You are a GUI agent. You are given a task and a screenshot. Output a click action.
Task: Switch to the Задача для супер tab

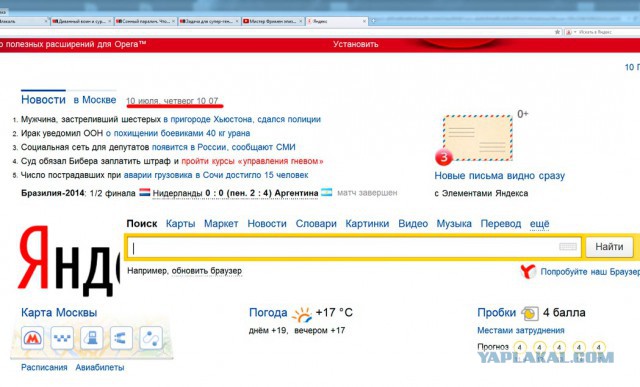click(x=209, y=21)
